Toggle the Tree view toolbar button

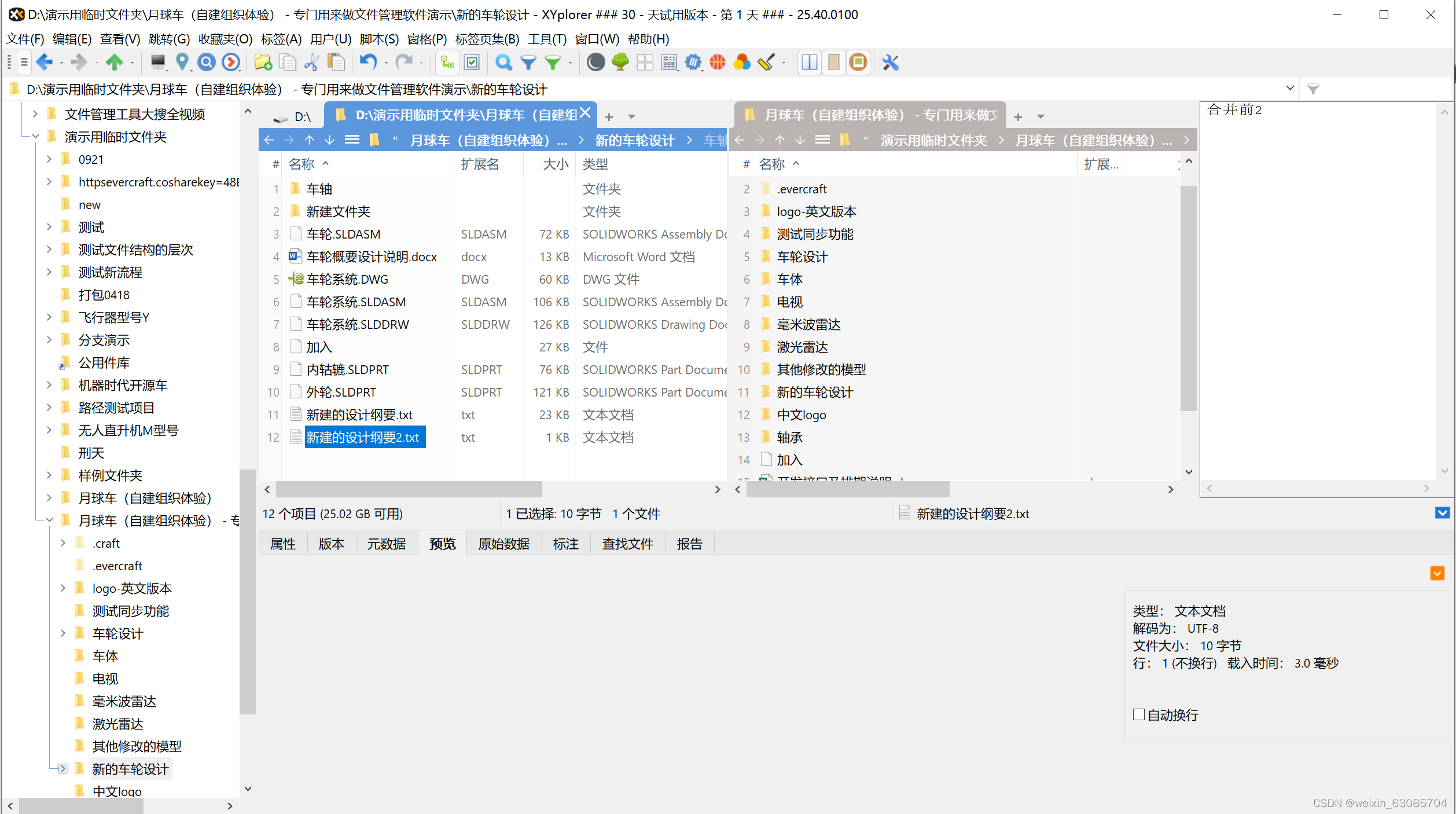pyautogui.click(x=447, y=62)
